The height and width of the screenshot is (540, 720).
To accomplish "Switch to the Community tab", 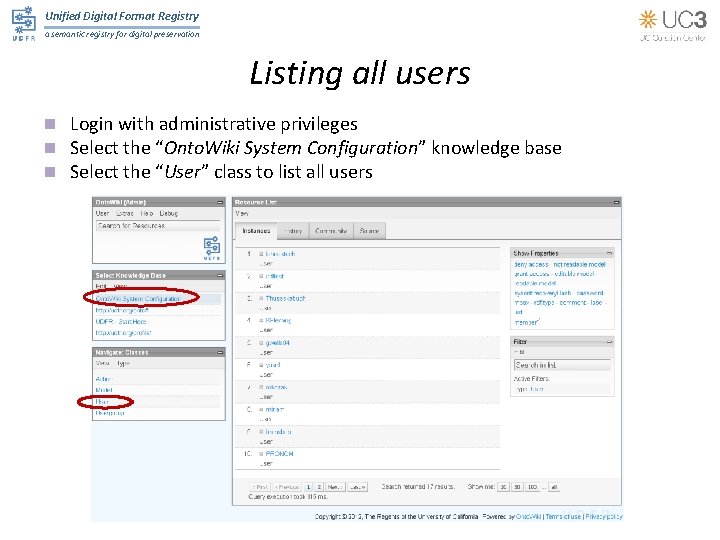I will 331,231.
